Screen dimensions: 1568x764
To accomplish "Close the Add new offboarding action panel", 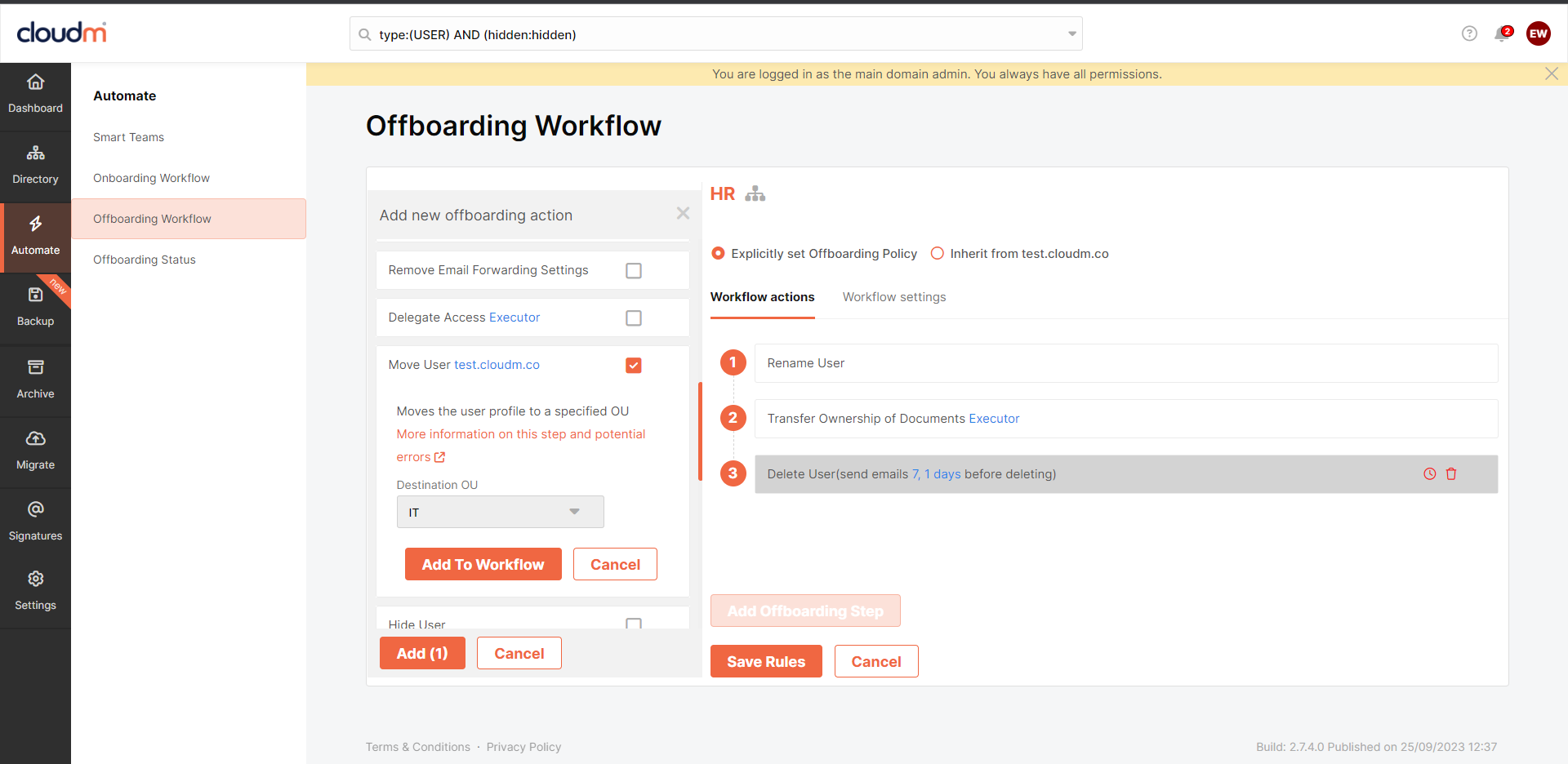I will [683, 214].
